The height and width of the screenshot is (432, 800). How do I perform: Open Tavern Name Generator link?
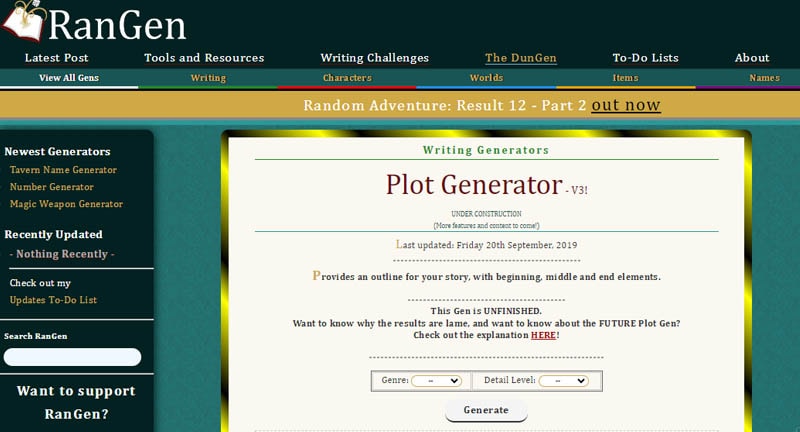point(63,170)
